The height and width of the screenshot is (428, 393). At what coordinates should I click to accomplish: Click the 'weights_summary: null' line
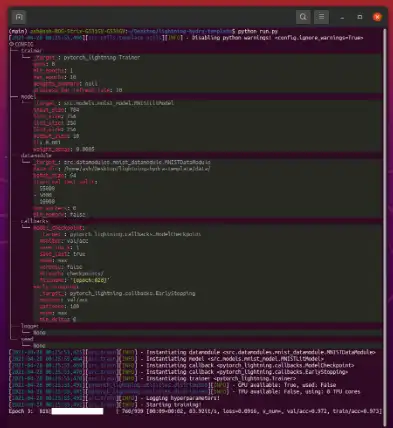[65, 84]
